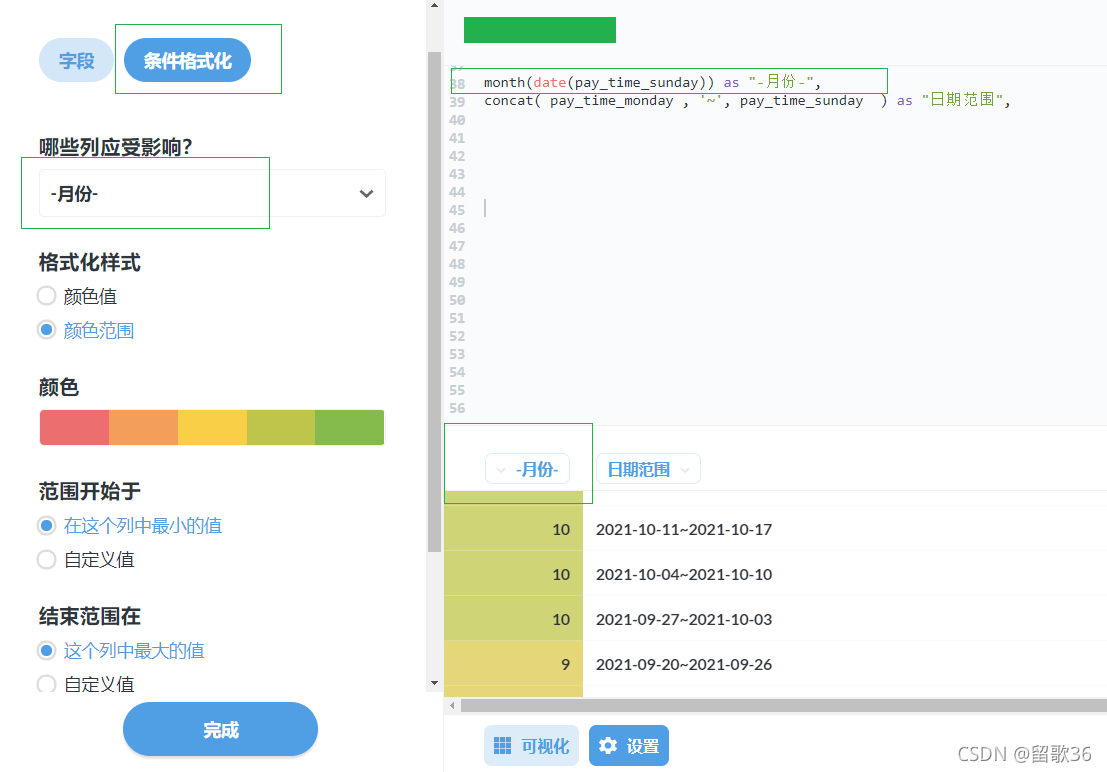Click the scroll-down arrow of sidebar scrollbar
1107x772 pixels.
click(x=434, y=683)
